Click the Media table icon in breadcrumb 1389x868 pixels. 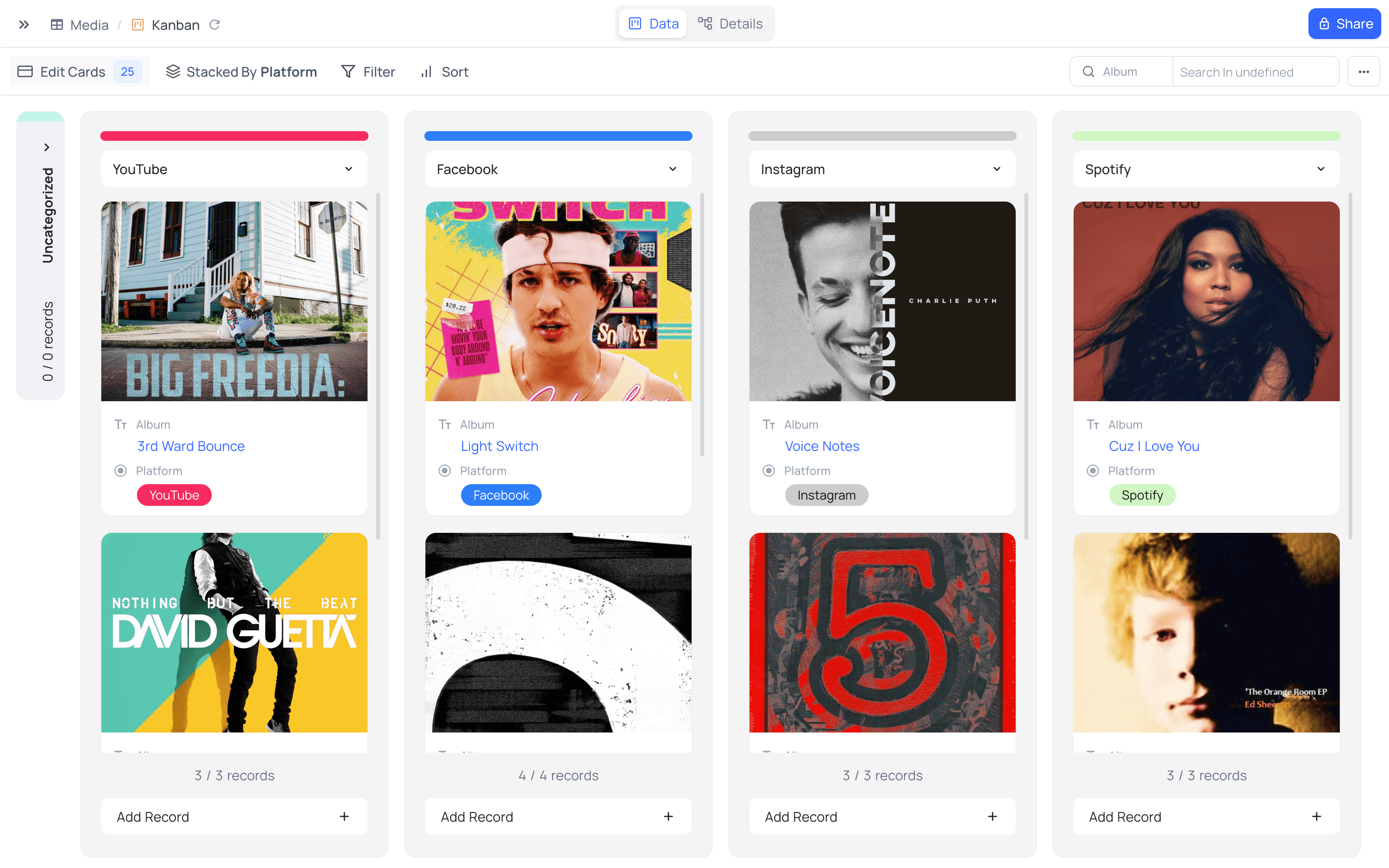57,25
